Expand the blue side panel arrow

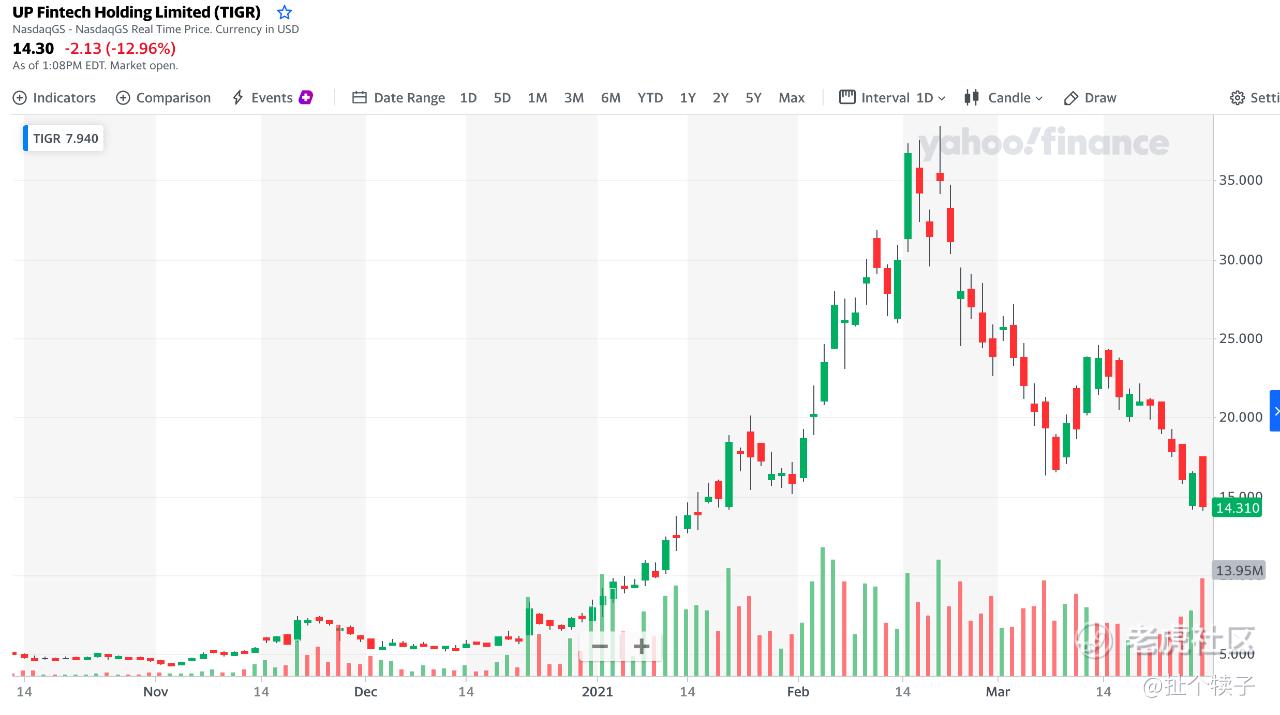pyautogui.click(x=1275, y=411)
